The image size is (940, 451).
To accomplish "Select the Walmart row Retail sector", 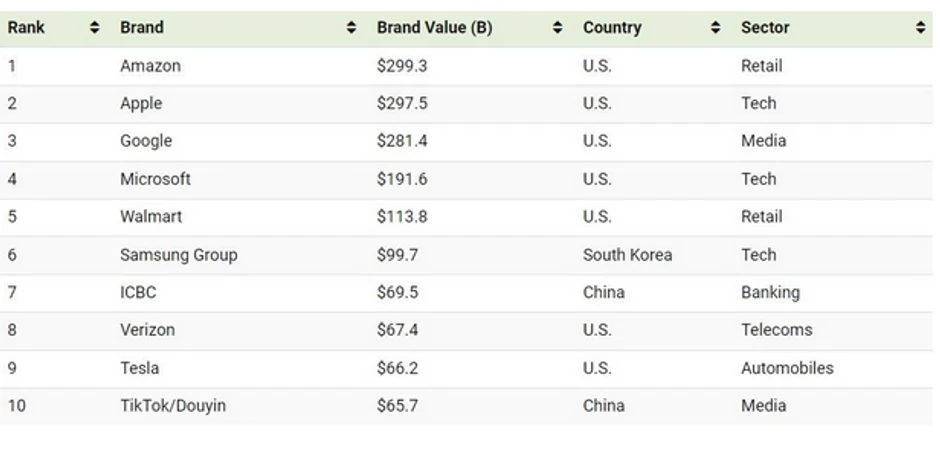I will [762, 217].
